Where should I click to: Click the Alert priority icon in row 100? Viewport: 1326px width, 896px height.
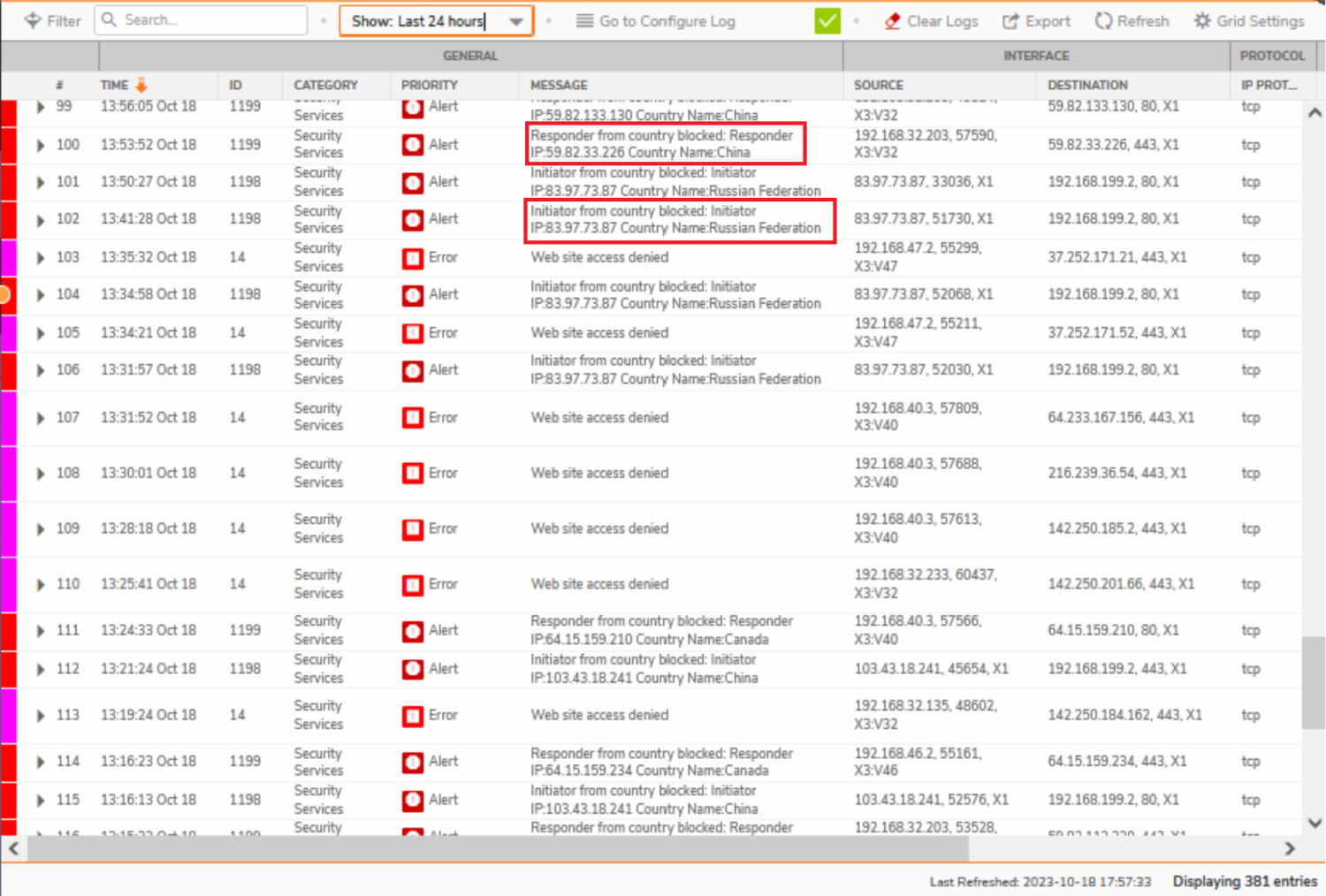pos(413,145)
